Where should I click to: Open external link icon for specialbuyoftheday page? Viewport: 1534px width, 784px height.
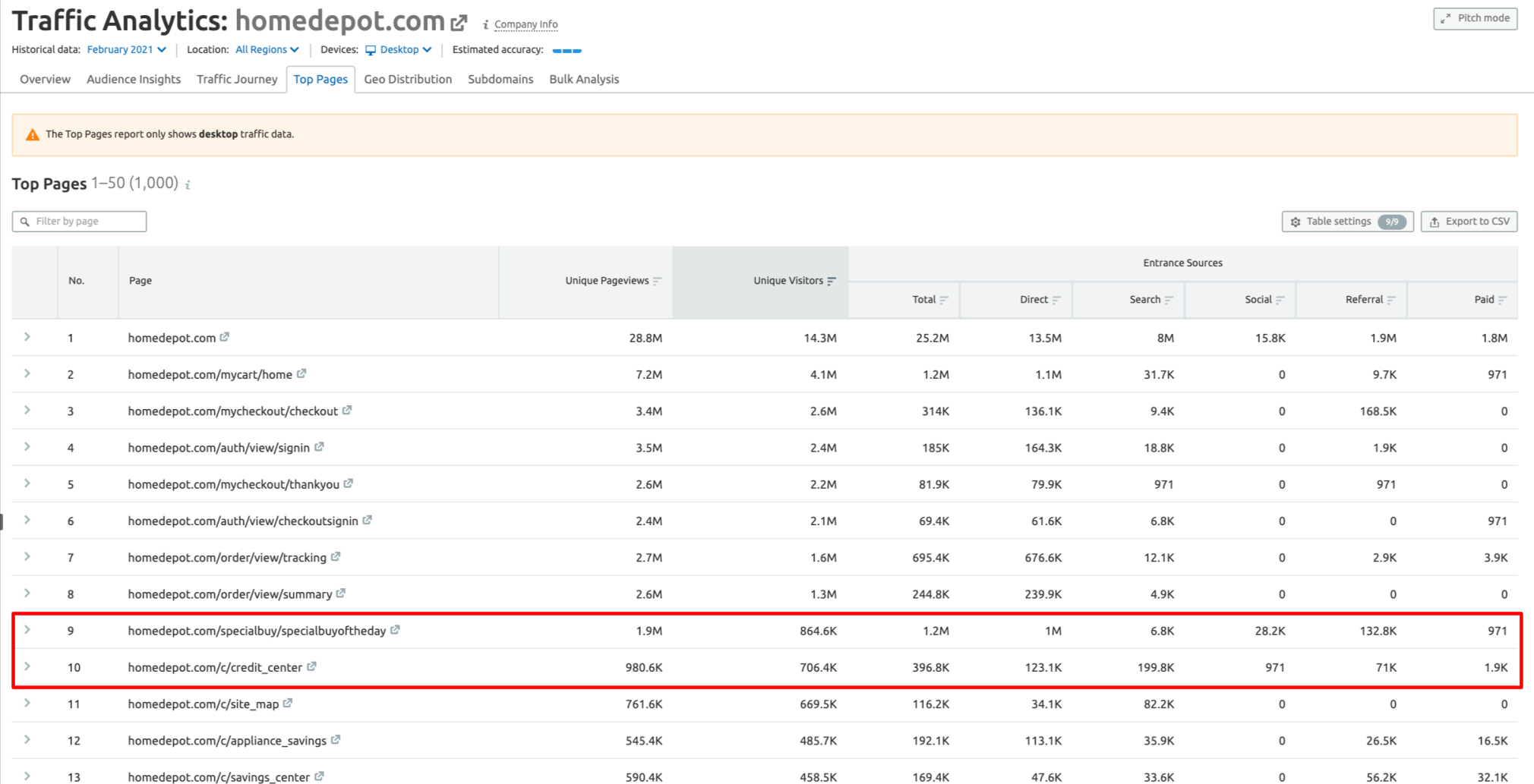396,630
